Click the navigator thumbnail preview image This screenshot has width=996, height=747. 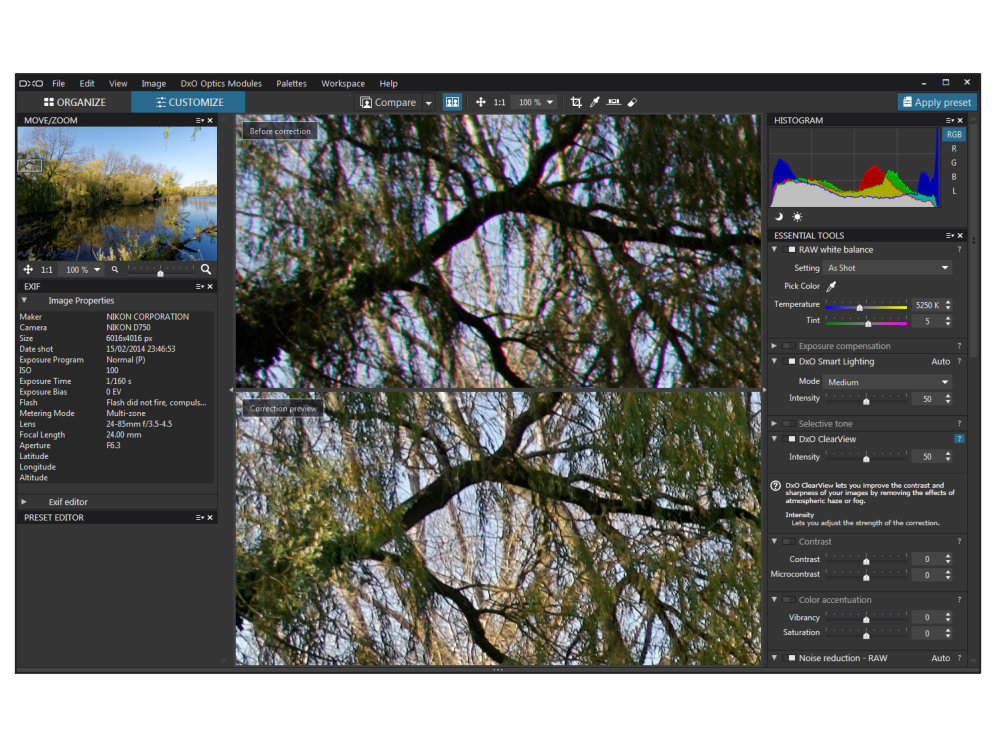pos(117,194)
